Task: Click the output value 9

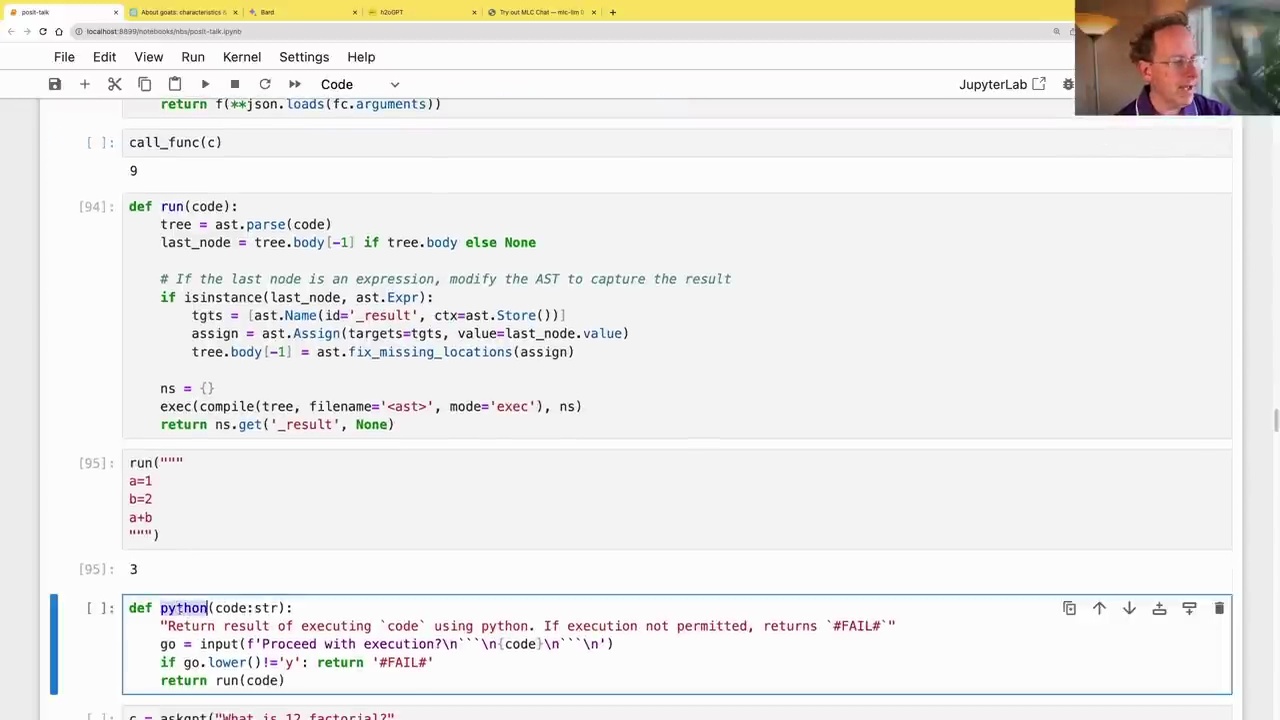Action: [x=133, y=171]
